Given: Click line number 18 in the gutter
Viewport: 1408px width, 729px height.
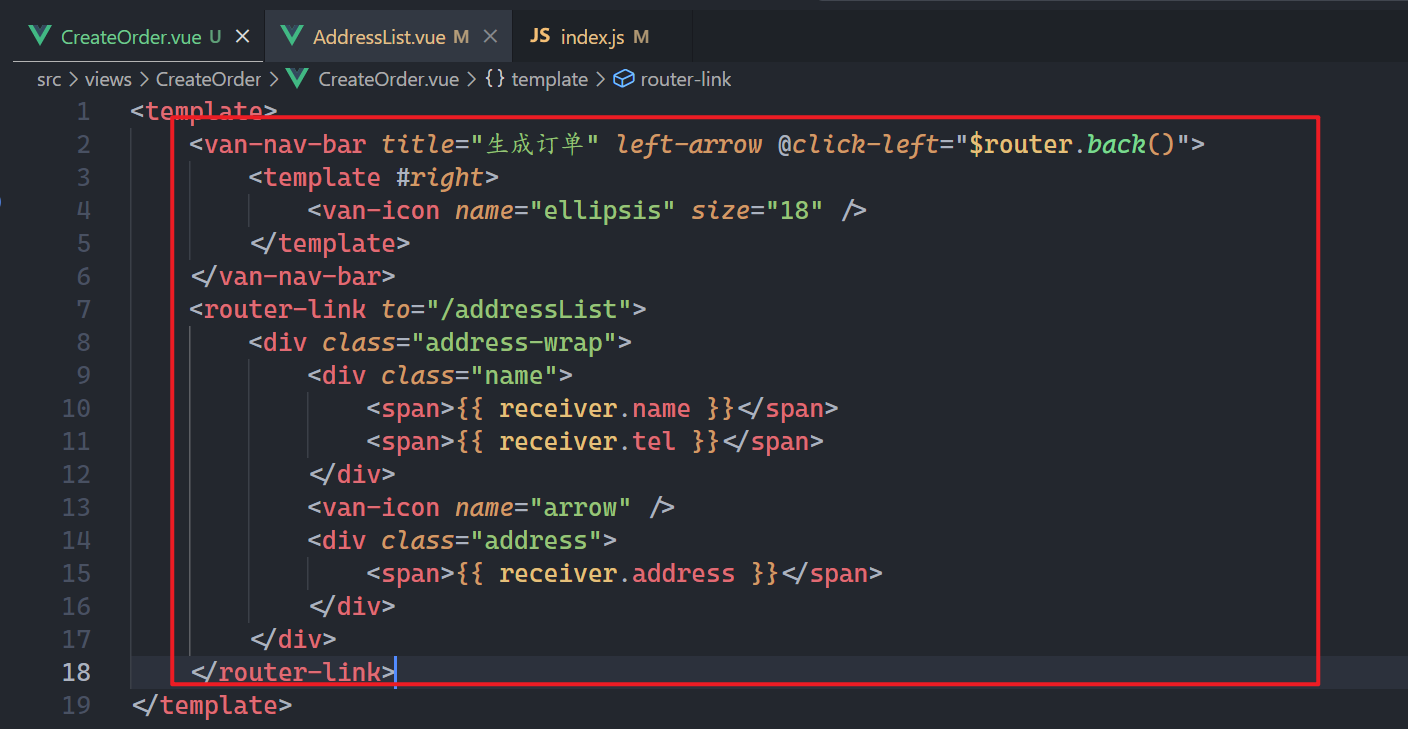Looking at the screenshot, I should (76, 673).
